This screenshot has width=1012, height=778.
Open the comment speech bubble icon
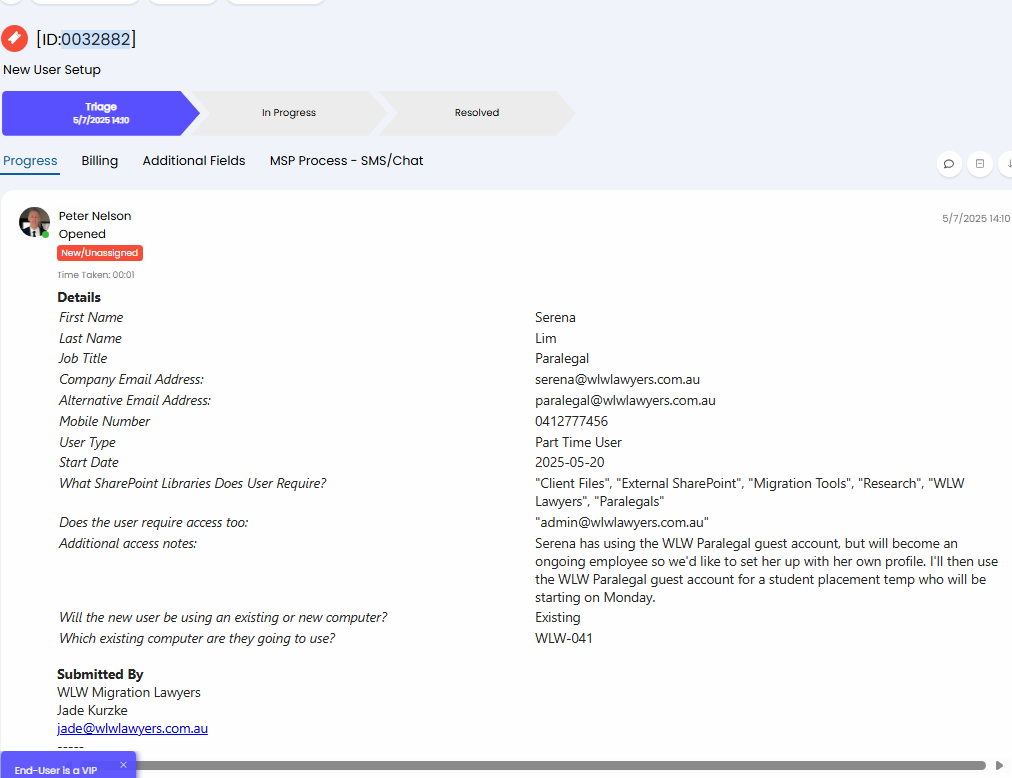tap(949, 164)
